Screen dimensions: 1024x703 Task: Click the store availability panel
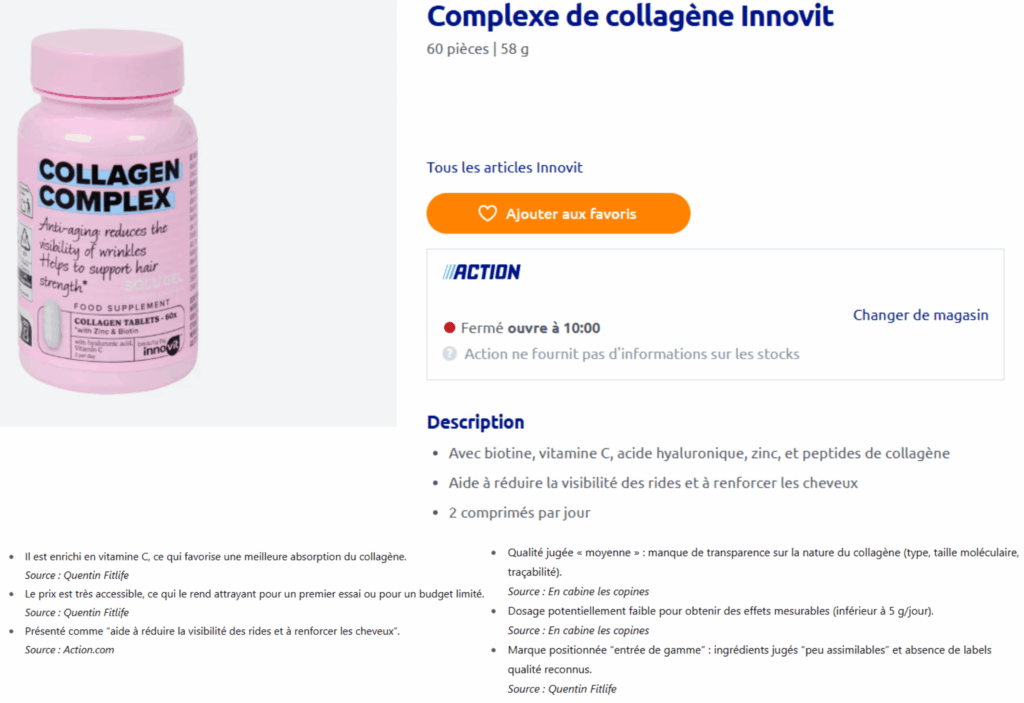click(x=715, y=314)
